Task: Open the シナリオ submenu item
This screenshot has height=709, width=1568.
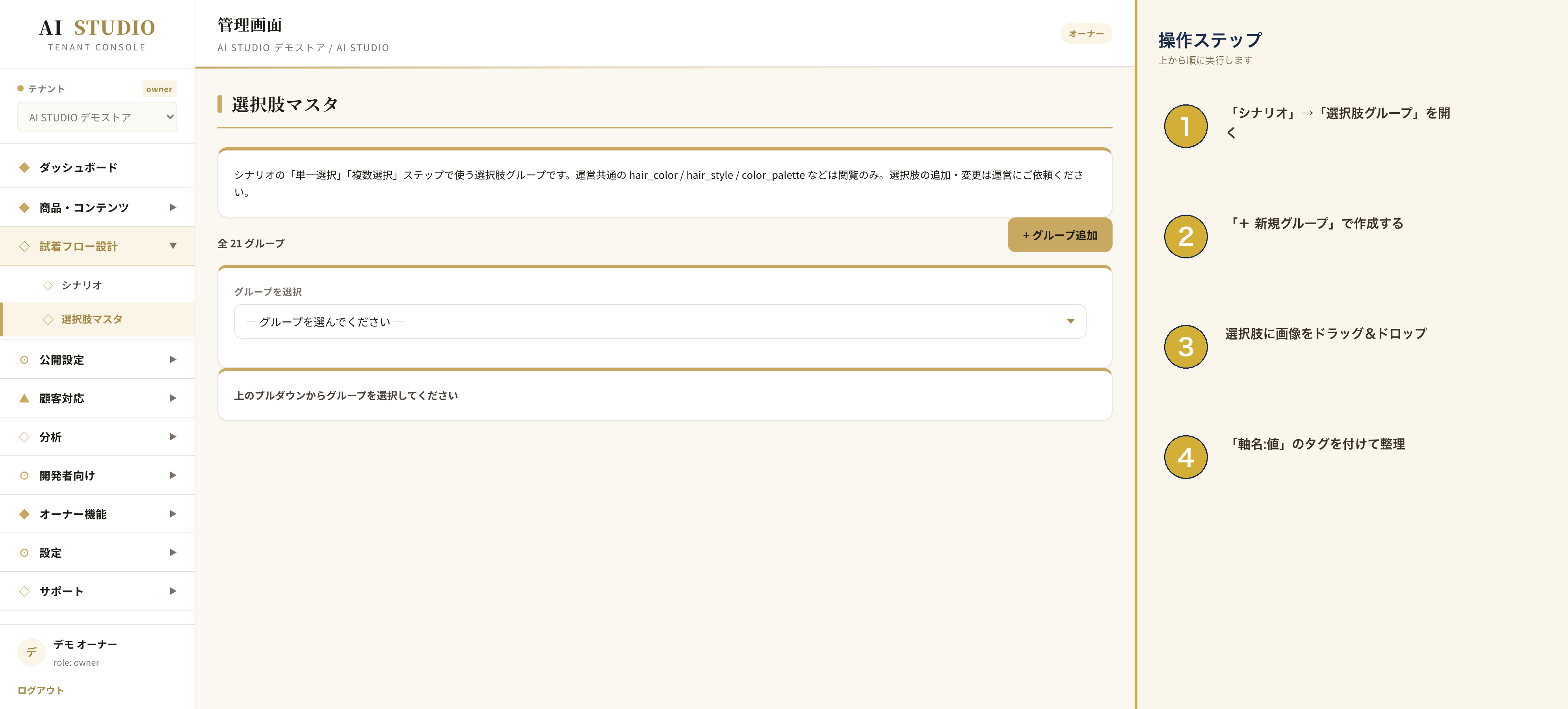Action: tap(97, 286)
